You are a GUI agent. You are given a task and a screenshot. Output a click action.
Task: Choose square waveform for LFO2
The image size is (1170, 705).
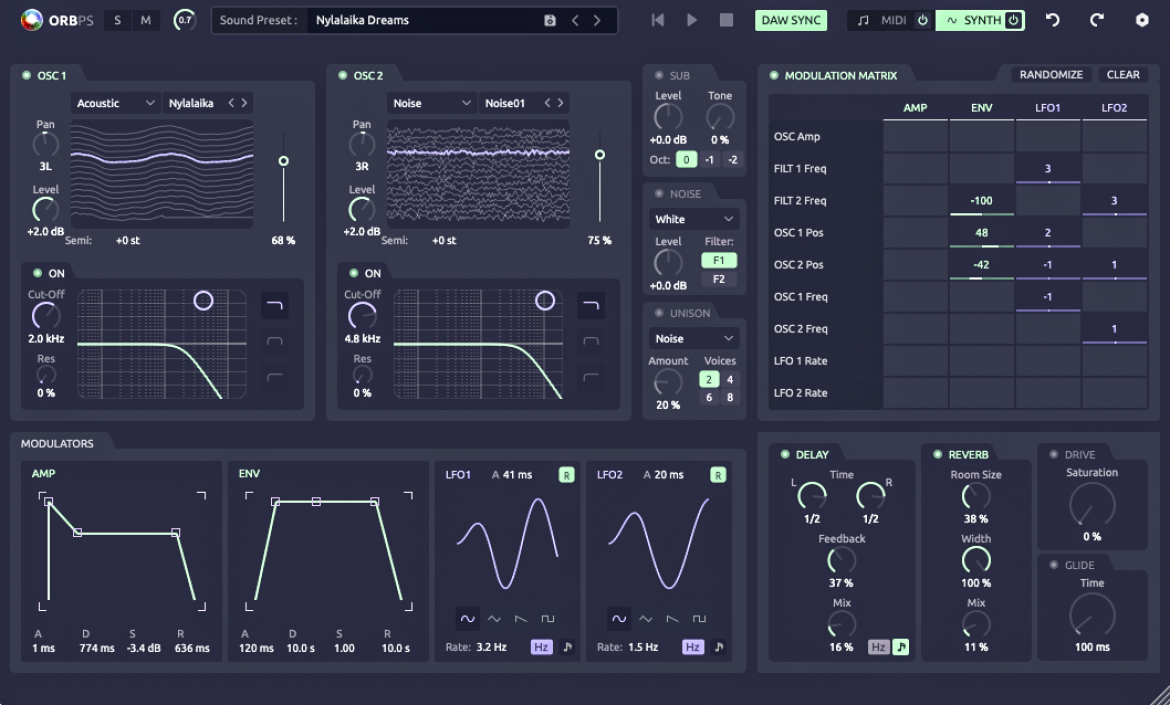pyautogui.click(x=699, y=618)
